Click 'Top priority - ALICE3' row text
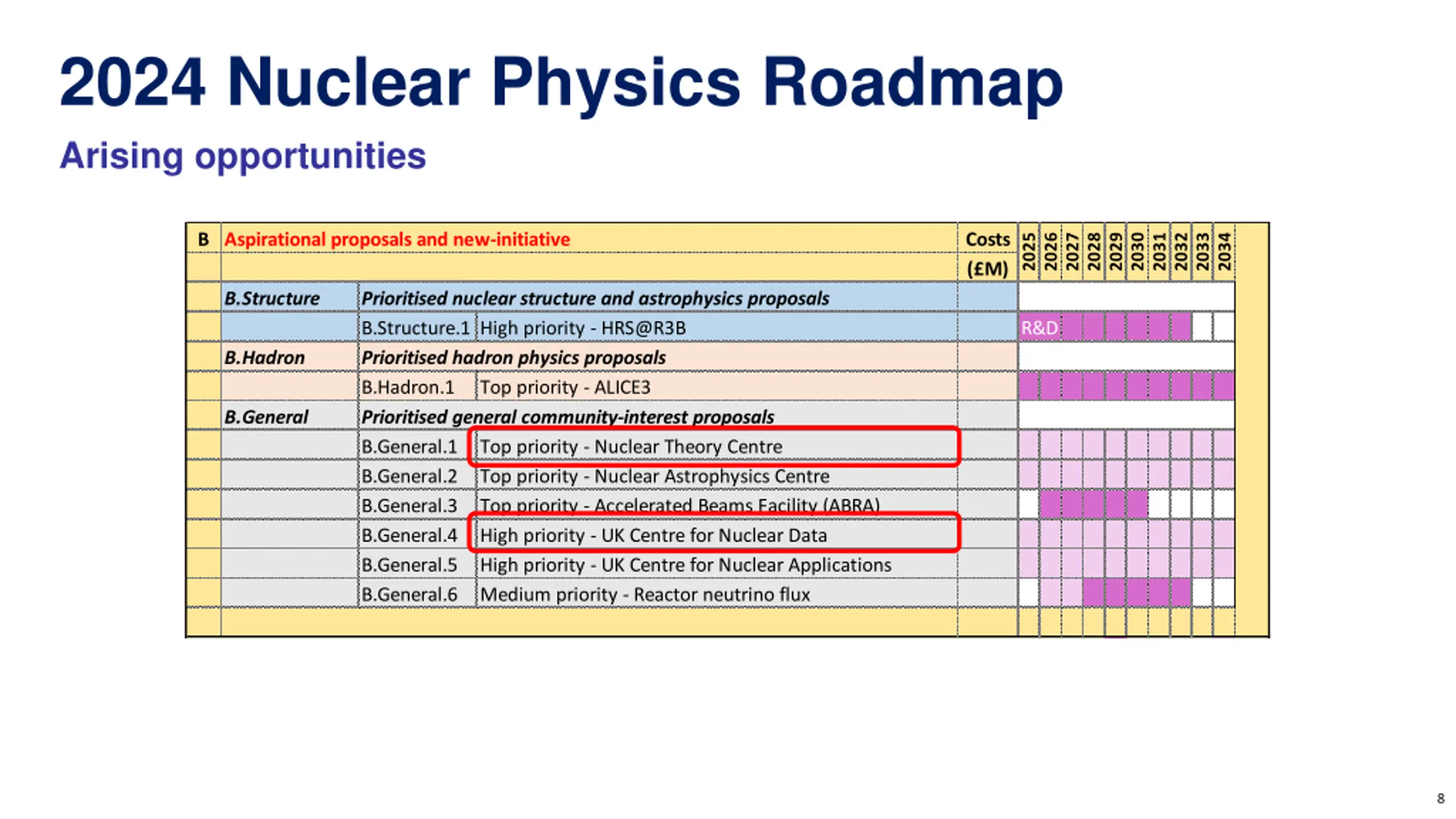 coord(565,387)
